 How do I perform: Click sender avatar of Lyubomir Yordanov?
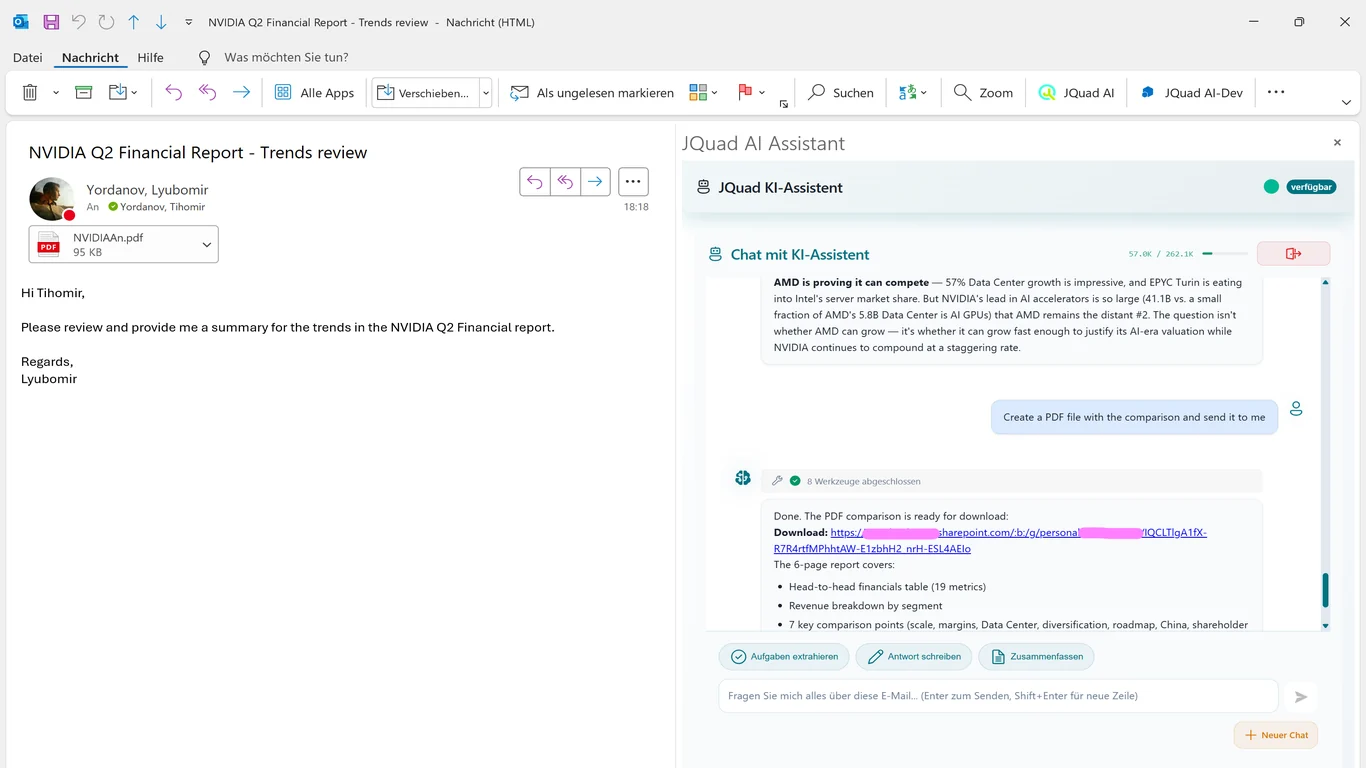52,199
